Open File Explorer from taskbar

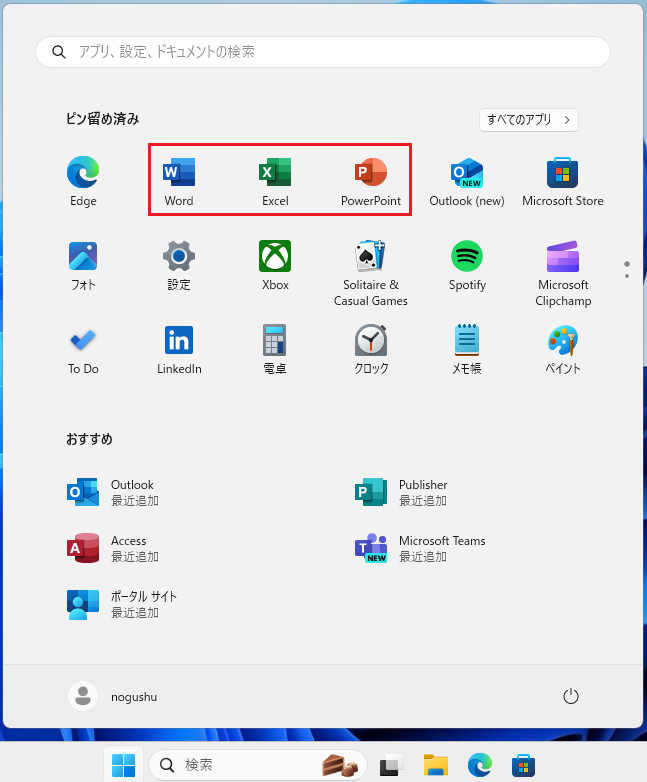coord(435,766)
